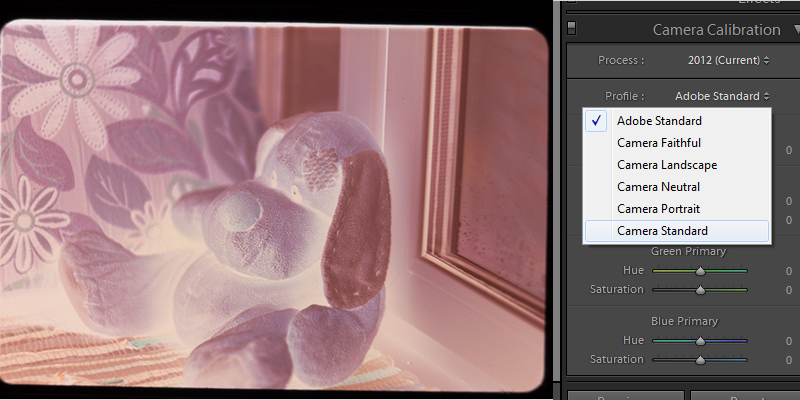Image resolution: width=800 pixels, height=400 pixels.
Task: Choose the Camera Faithful profile
Action: 677,143
